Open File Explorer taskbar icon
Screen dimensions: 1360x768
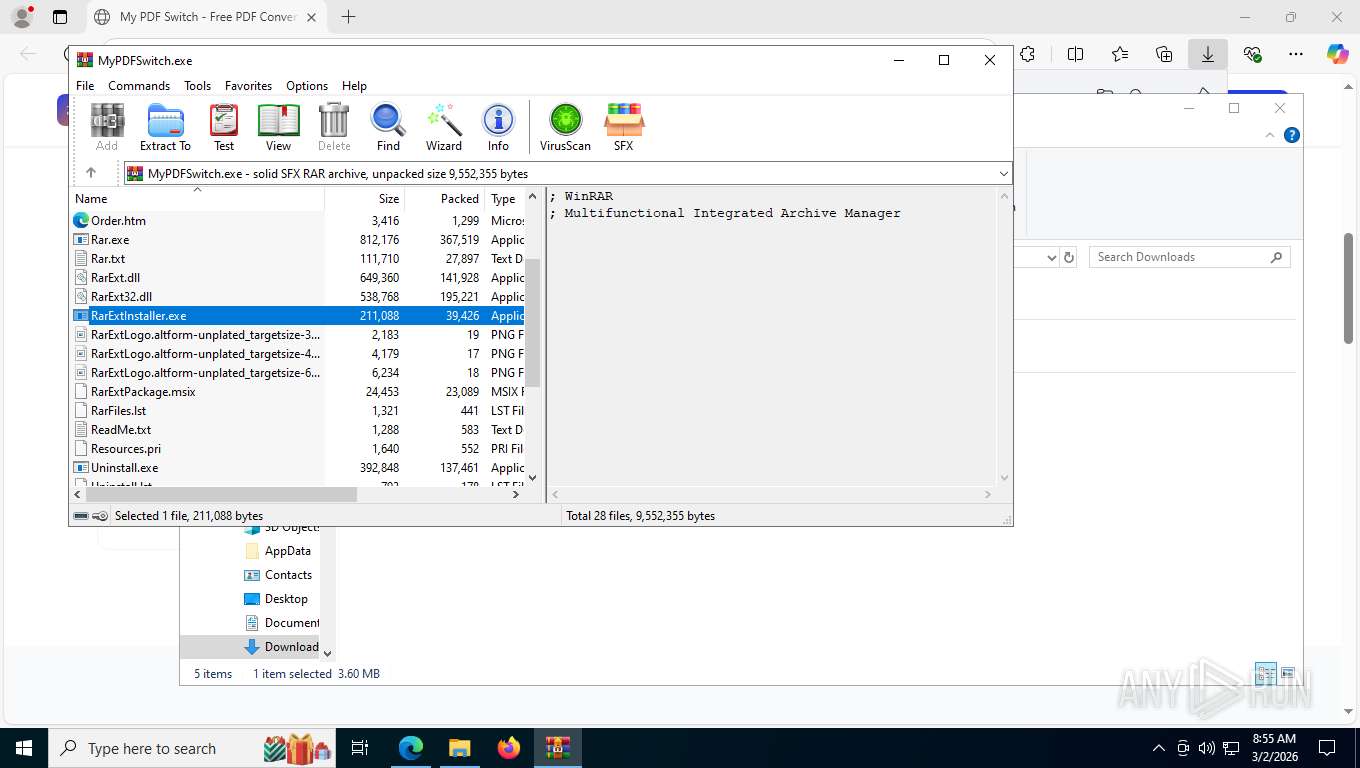pos(459,748)
